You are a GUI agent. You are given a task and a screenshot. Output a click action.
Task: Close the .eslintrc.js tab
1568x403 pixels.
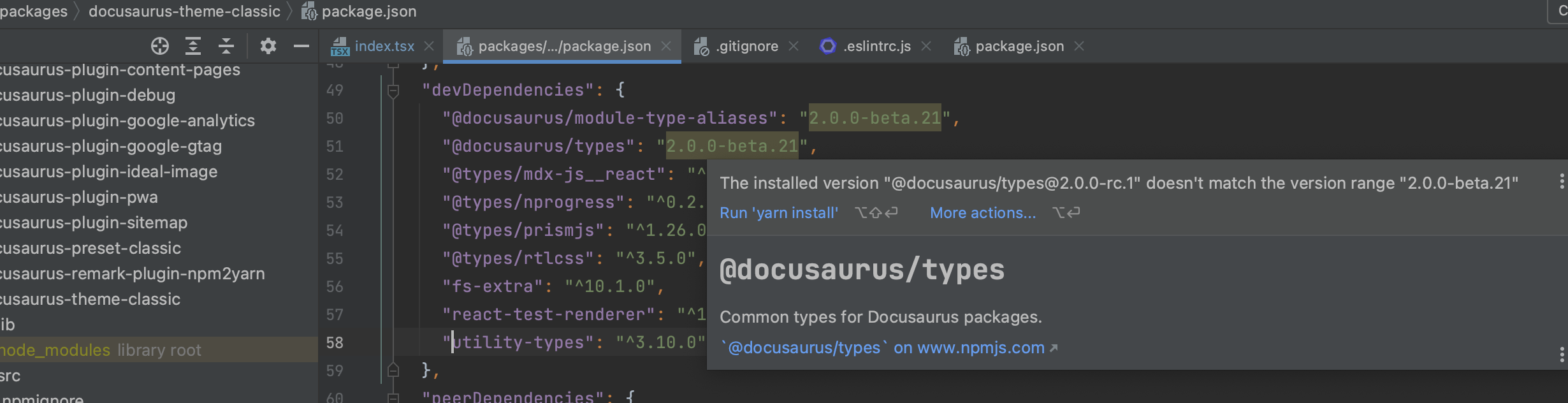(927, 47)
